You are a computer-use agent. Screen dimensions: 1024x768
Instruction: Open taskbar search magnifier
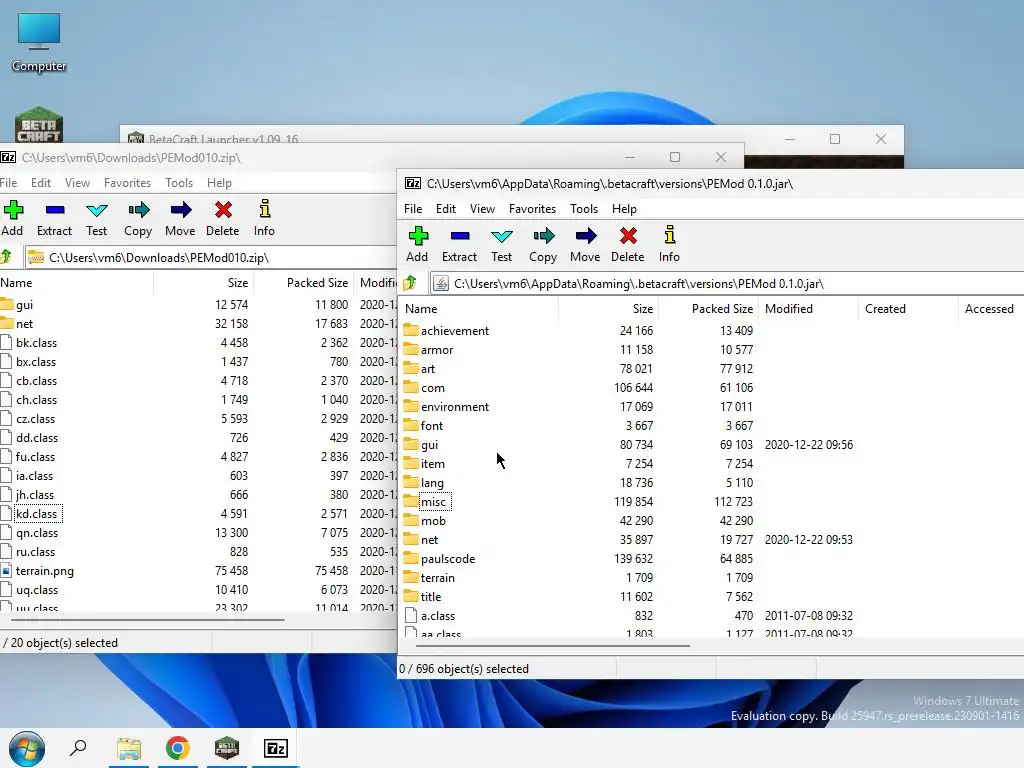(78, 748)
